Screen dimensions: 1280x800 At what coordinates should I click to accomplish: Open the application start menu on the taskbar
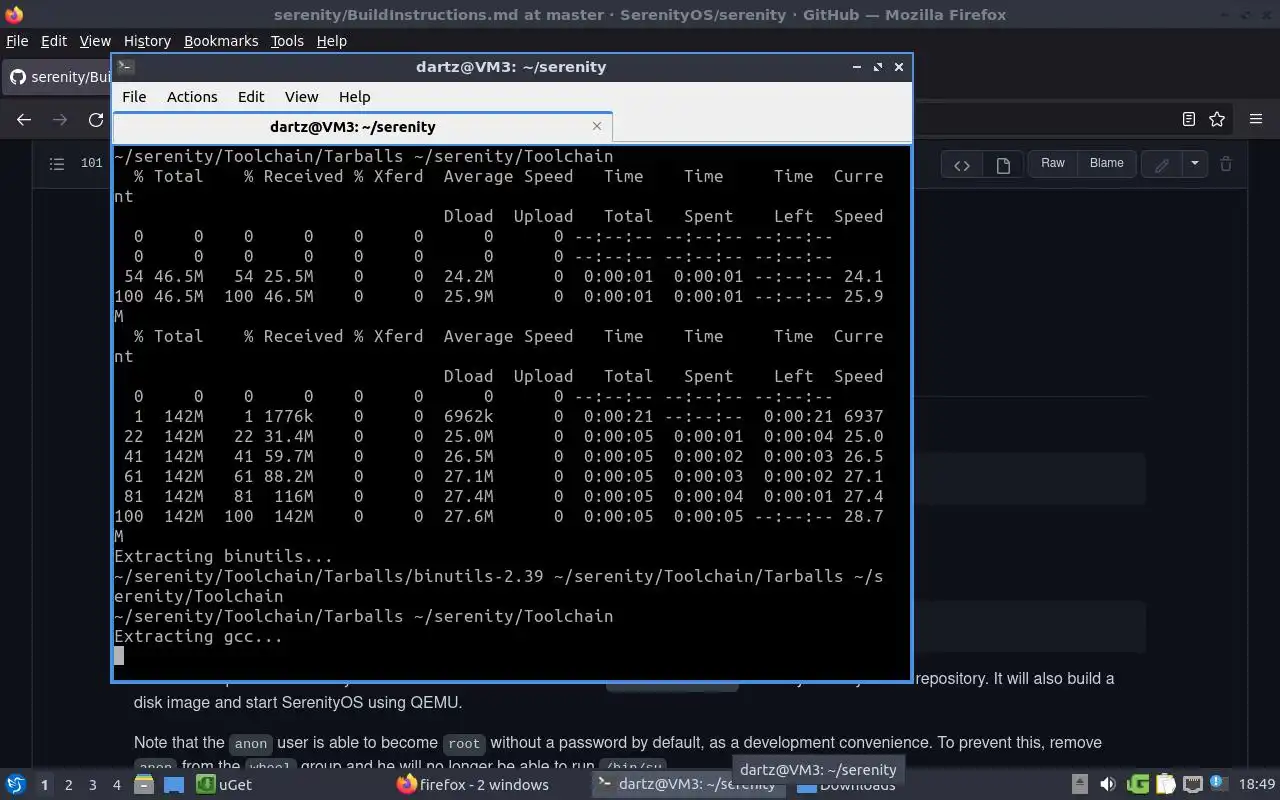(x=15, y=785)
